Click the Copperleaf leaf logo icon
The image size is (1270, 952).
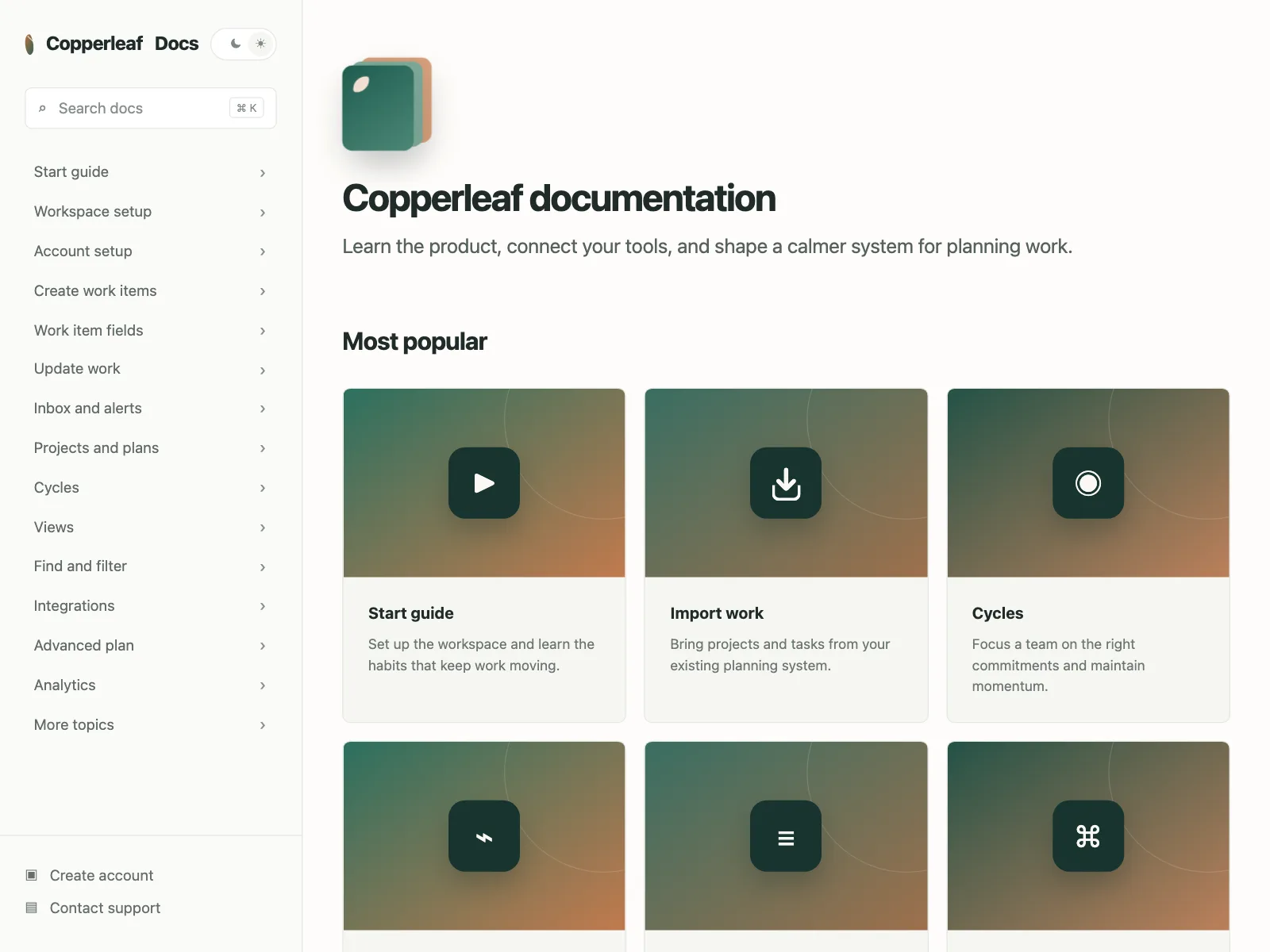point(29,44)
